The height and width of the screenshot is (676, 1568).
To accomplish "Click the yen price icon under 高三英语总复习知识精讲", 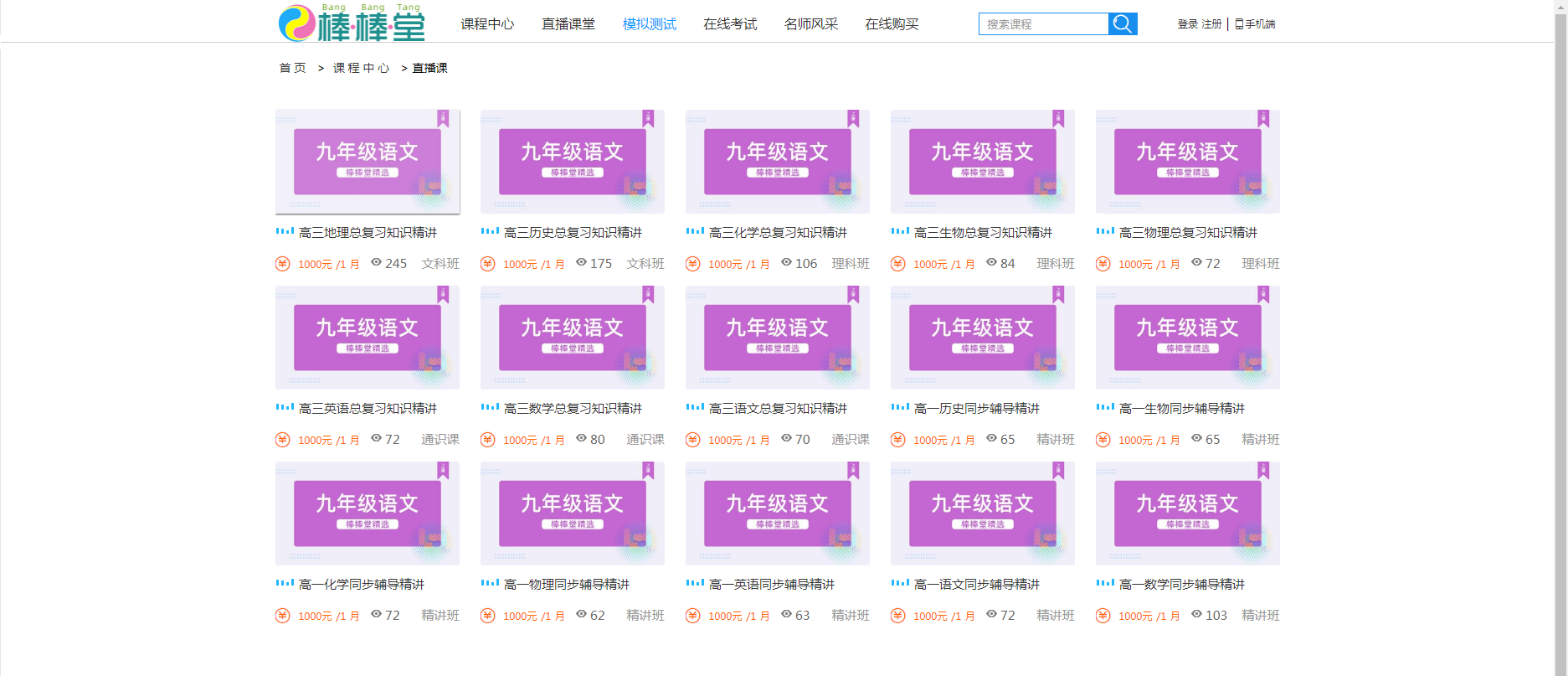I will (283, 440).
